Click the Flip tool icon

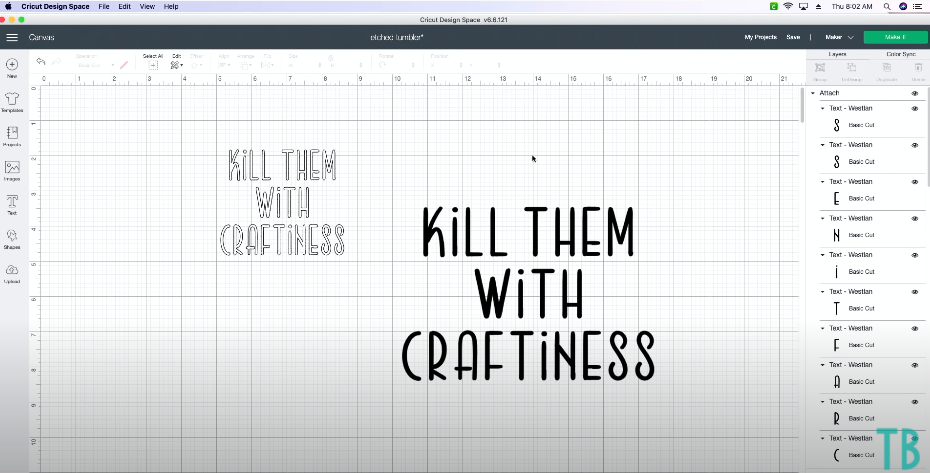coord(267,65)
